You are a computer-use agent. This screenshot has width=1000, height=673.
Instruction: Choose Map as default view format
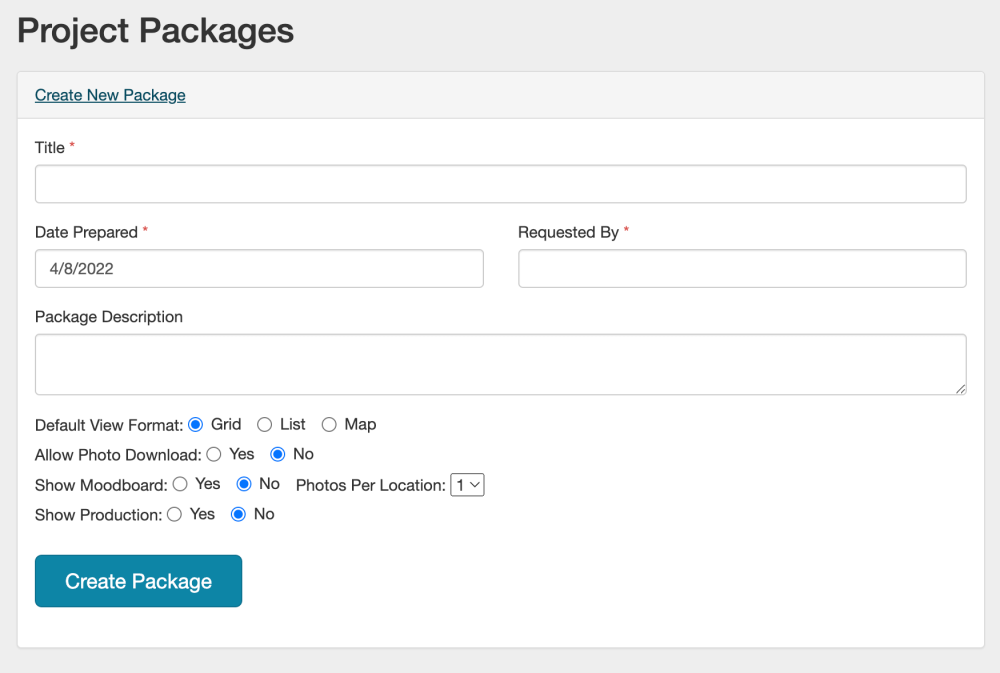pos(329,425)
